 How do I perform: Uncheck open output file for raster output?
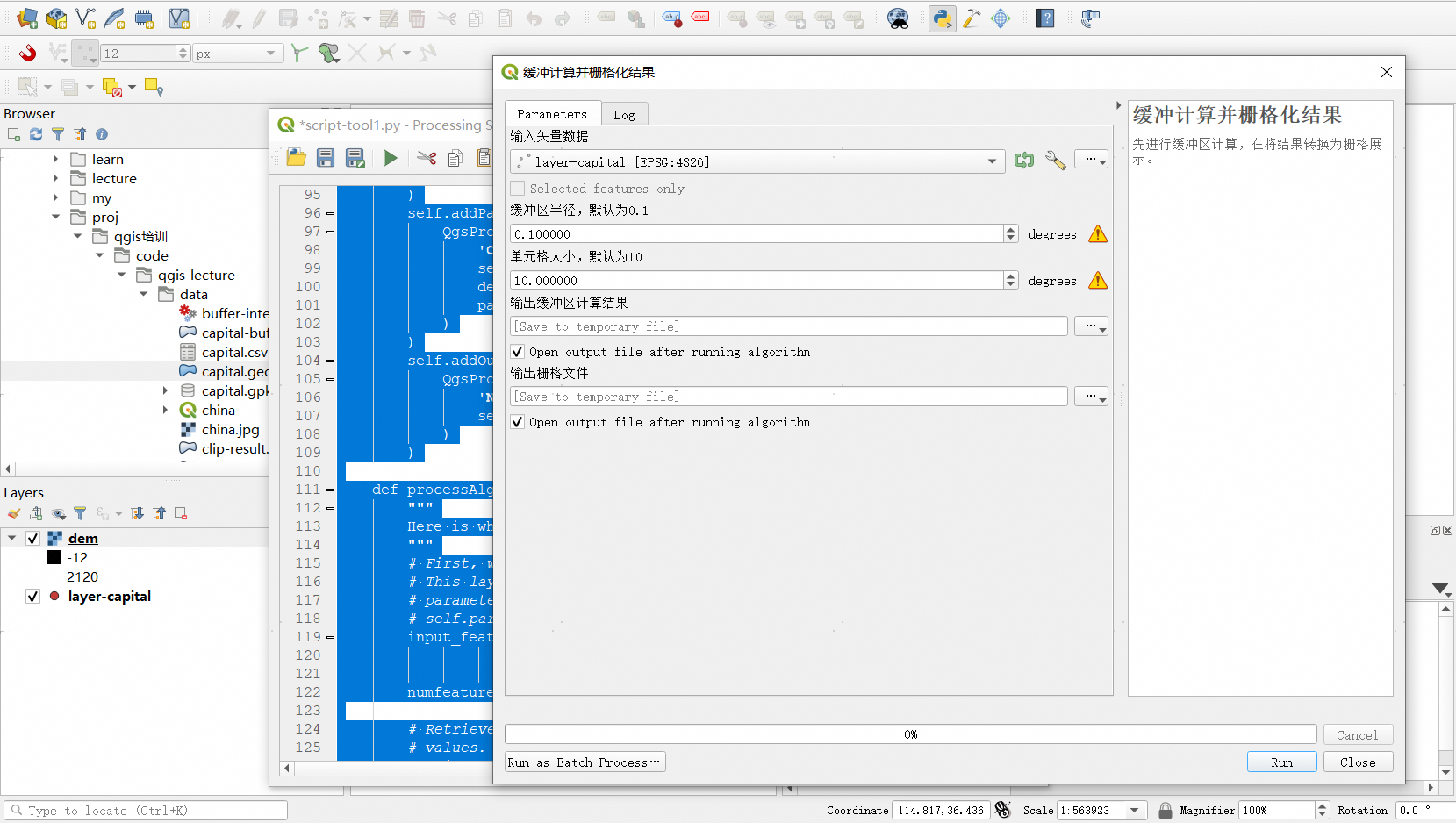[518, 422]
